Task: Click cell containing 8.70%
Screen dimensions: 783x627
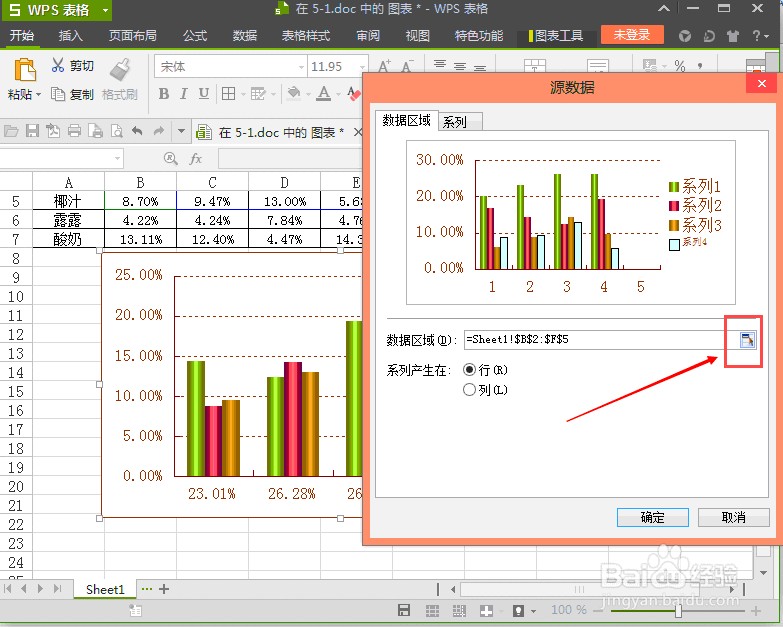Action: [140, 201]
